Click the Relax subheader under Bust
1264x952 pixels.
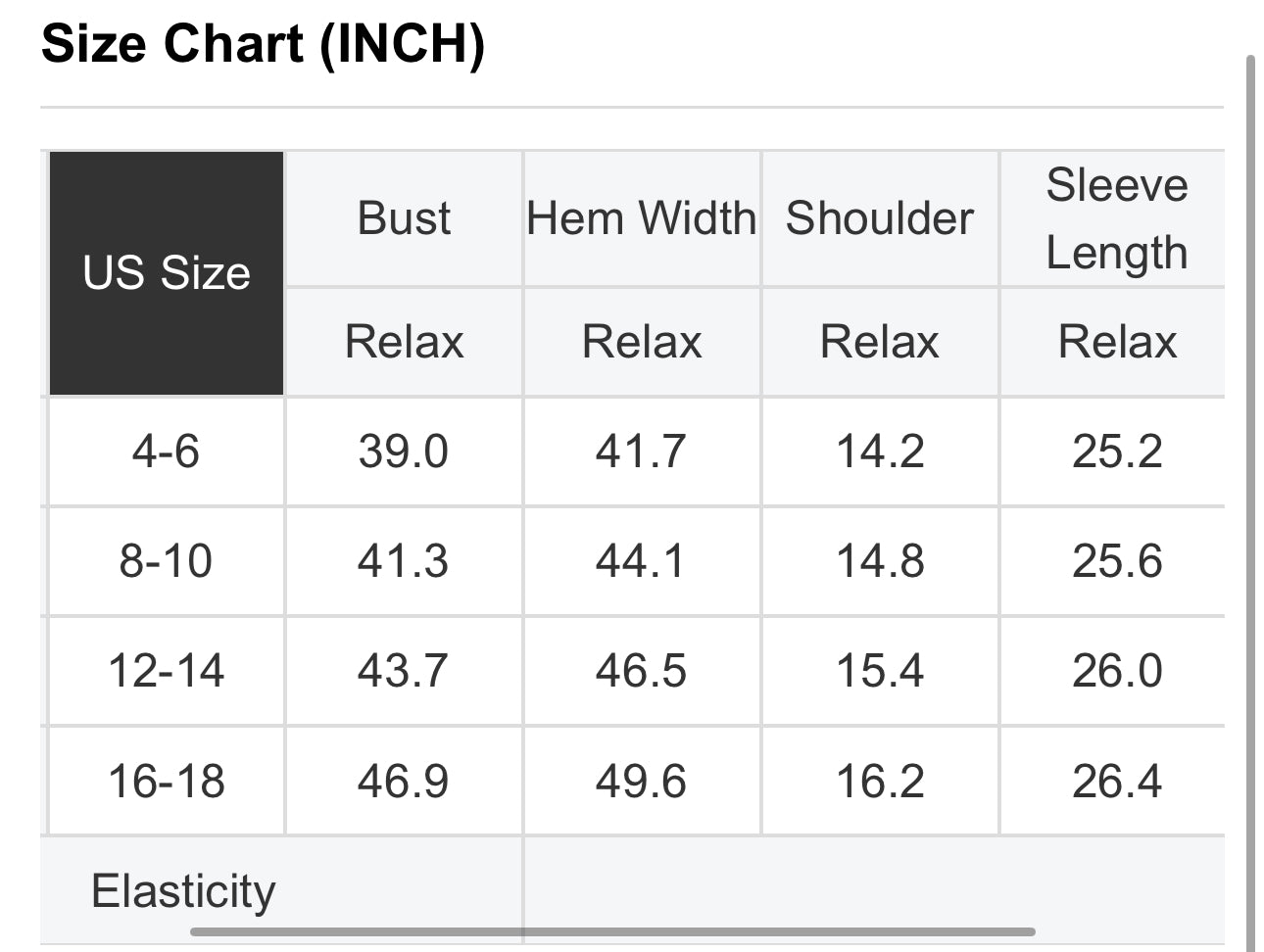click(x=404, y=342)
